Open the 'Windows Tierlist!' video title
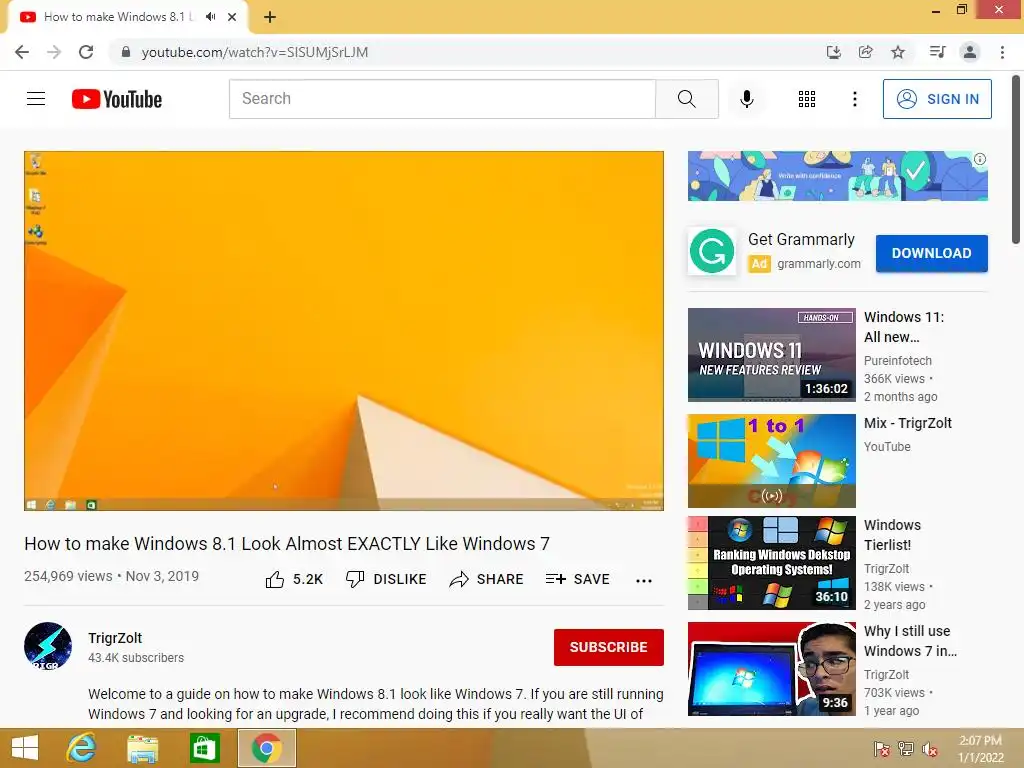 [893, 535]
